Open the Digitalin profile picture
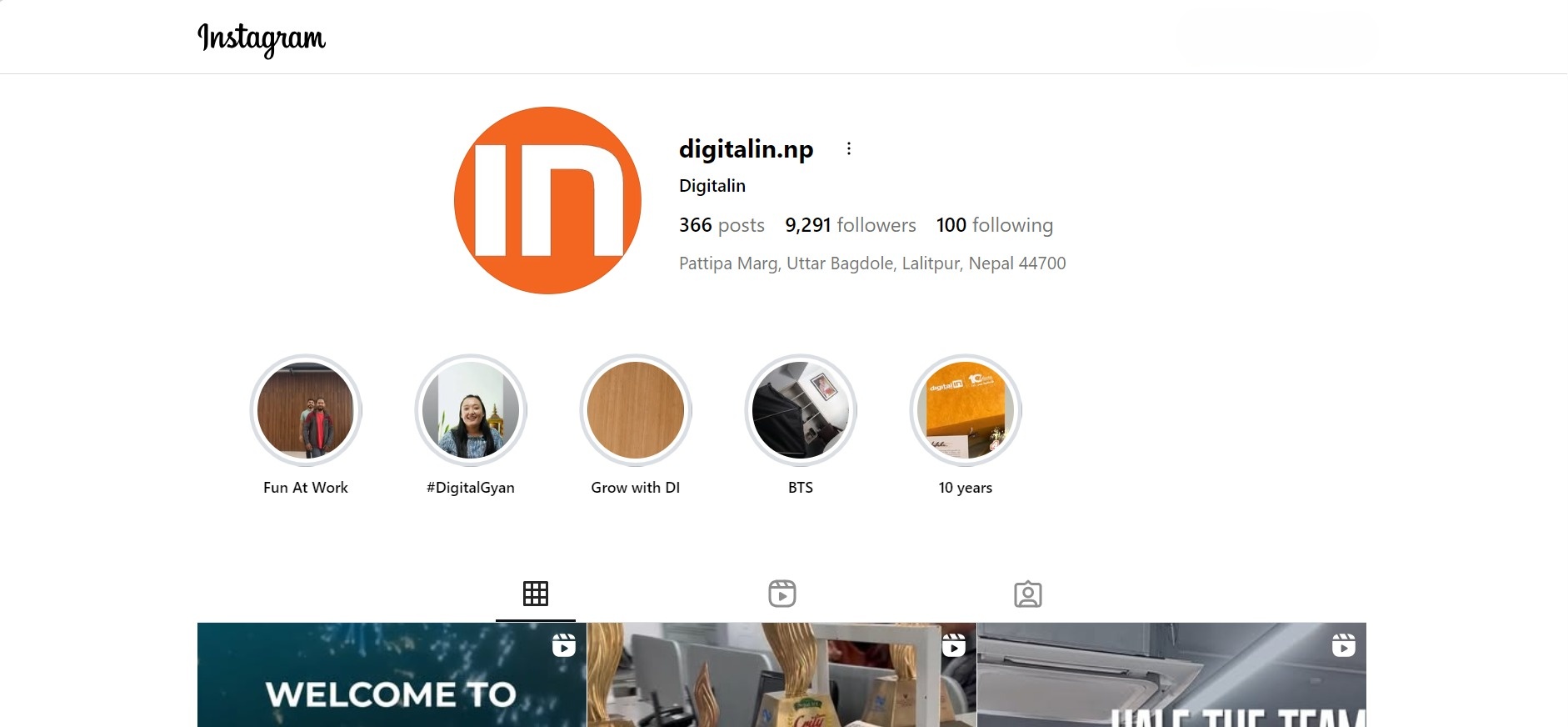 click(x=547, y=200)
